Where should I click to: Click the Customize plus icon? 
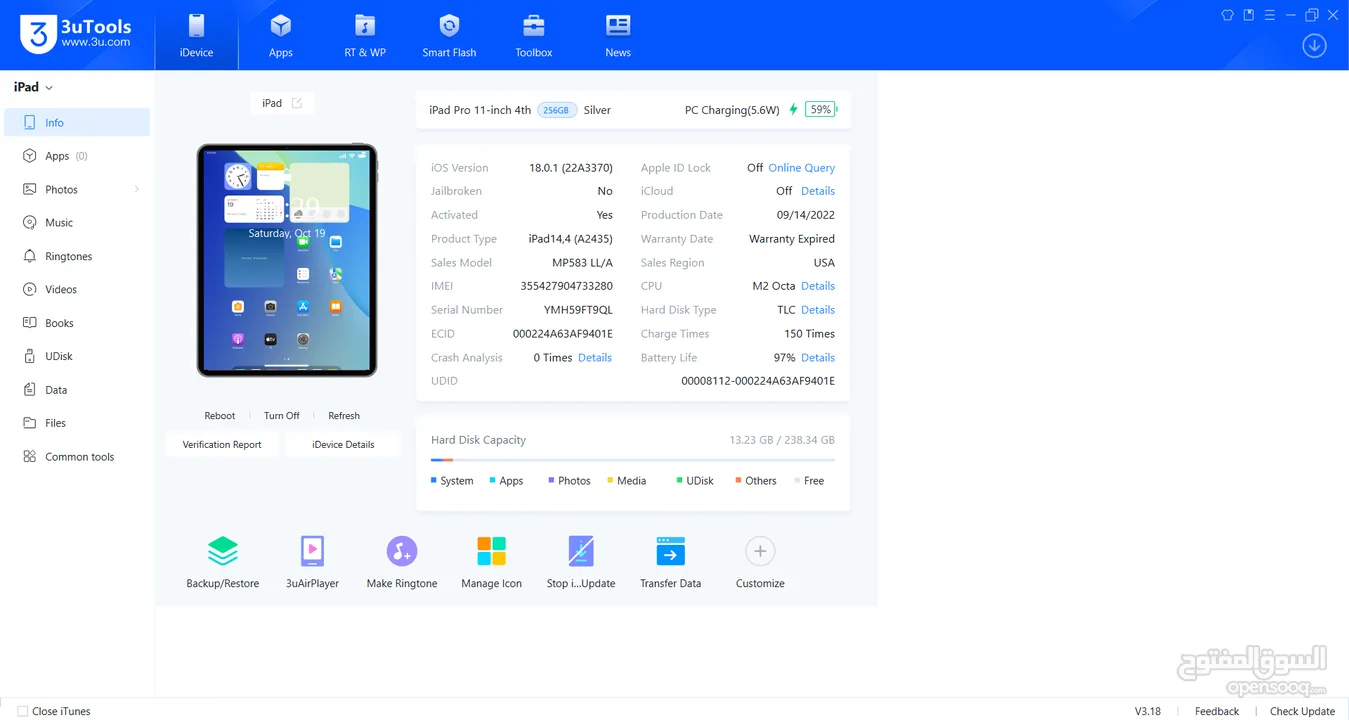coord(760,551)
